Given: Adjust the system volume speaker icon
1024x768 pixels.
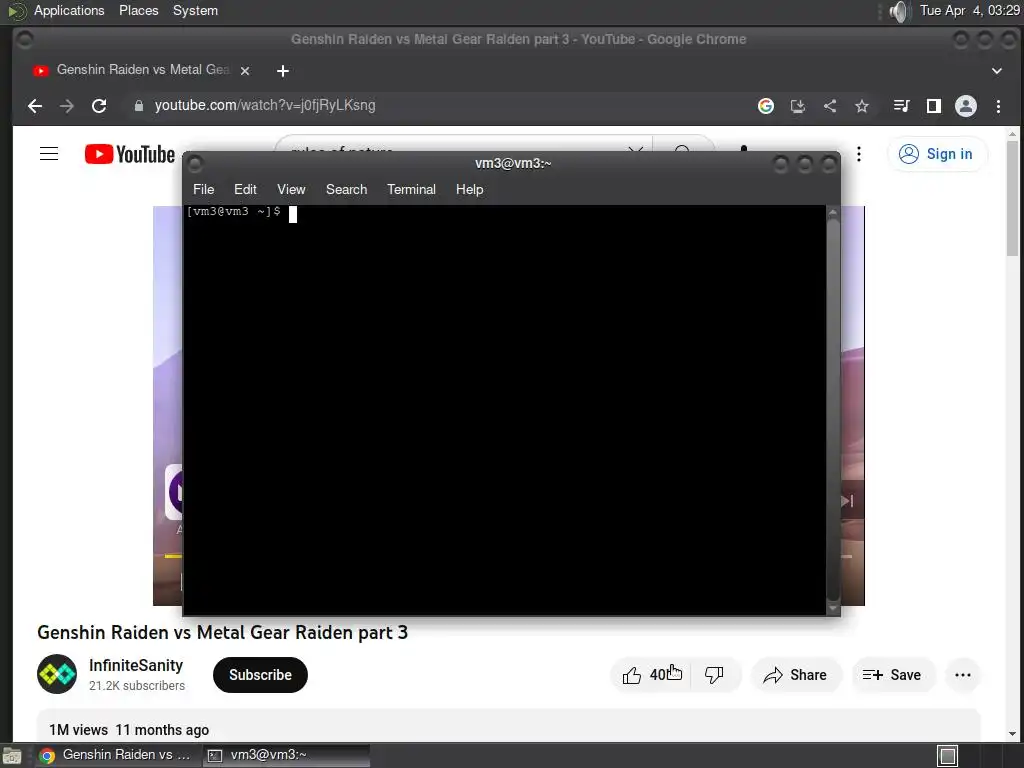Looking at the screenshot, I should pos(899,11).
